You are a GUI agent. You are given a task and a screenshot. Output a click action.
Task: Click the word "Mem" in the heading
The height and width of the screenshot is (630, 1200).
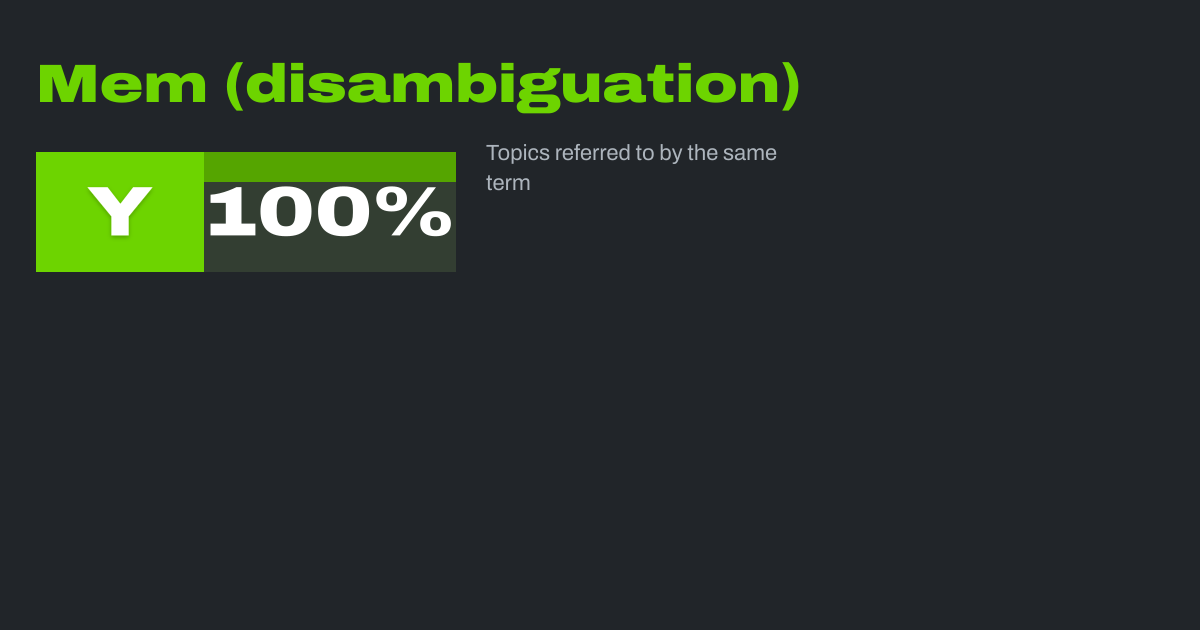point(122,85)
